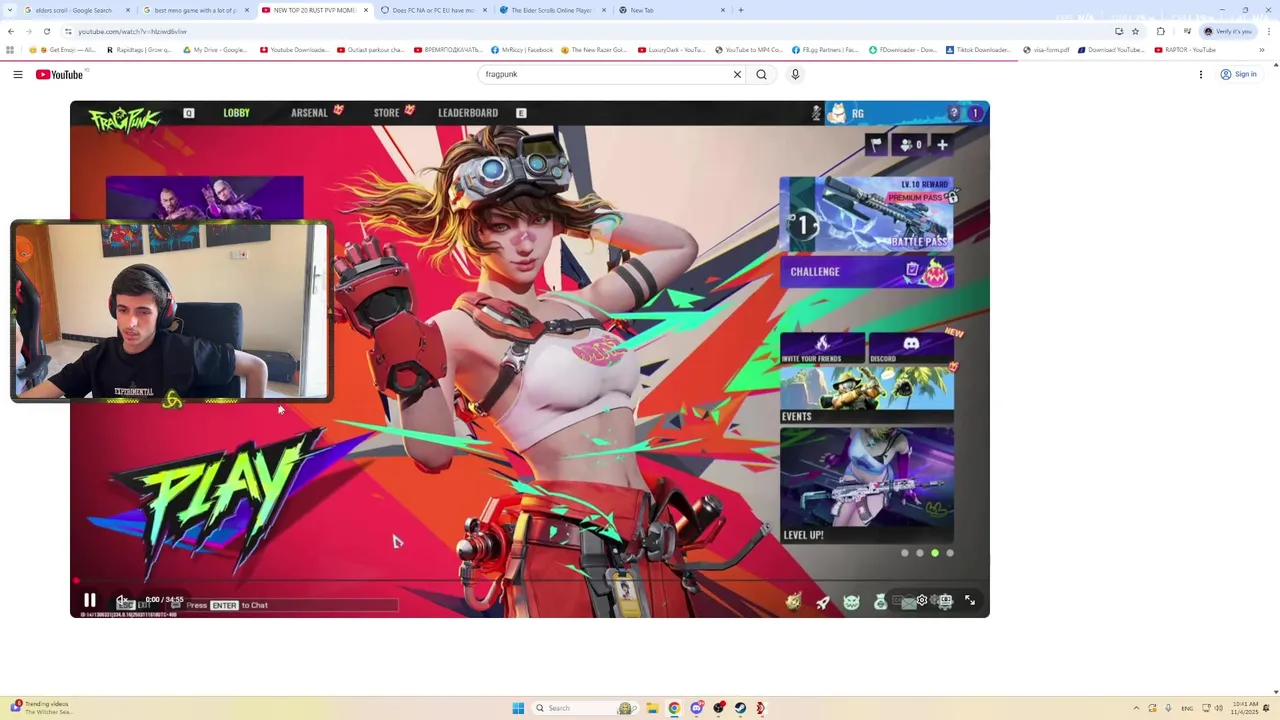Open the CHALLENGE panel
The height and width of the screenshot is (720, 1280).
pos(867,272)
